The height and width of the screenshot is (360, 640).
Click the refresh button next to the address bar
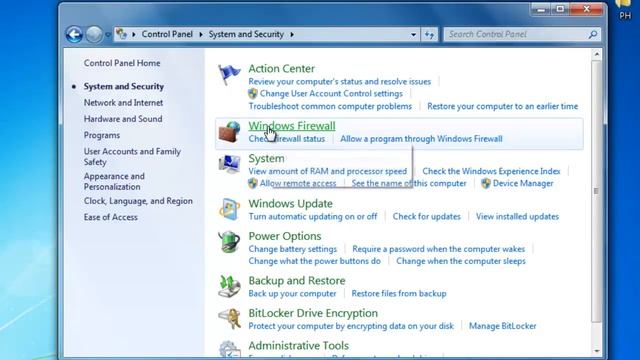pos(429,35)
